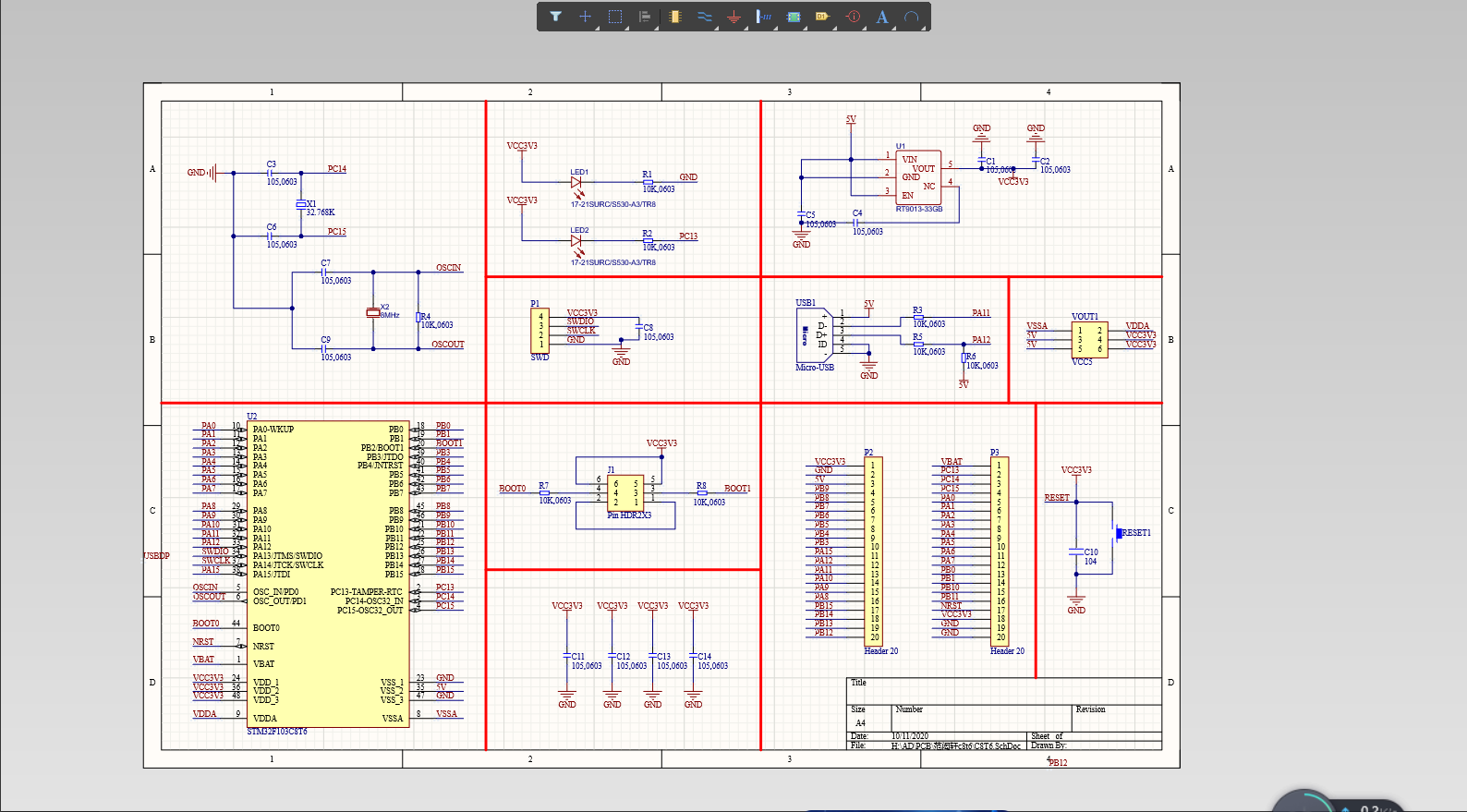The image size is (1467, 812).
Task: Select the USB1 Micro-USB connector symbol
Action: [x=813, y=335]
